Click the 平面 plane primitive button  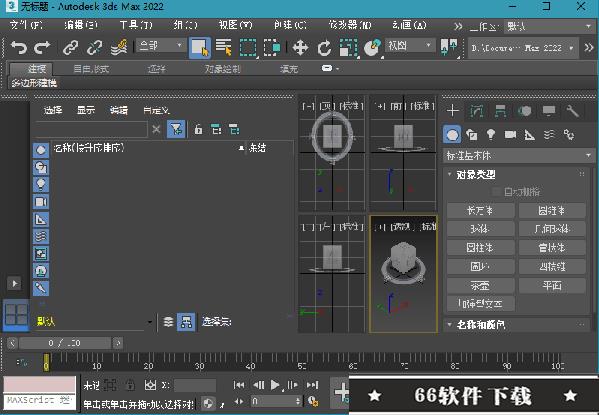552,285
